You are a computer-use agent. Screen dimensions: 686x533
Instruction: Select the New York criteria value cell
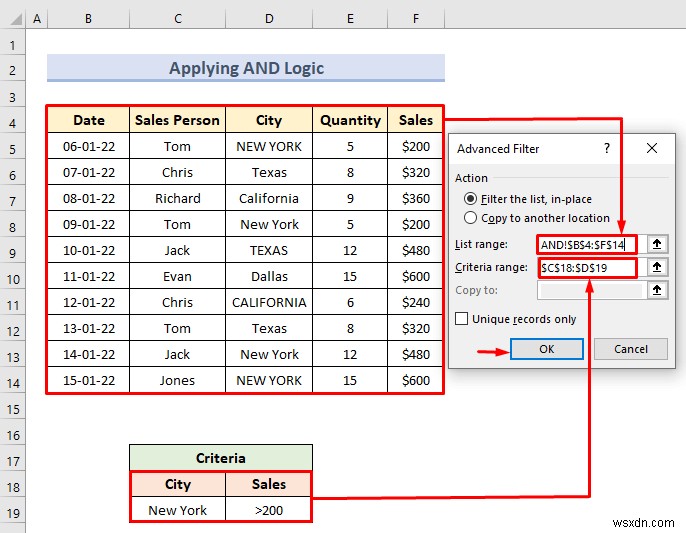(178, 510)
